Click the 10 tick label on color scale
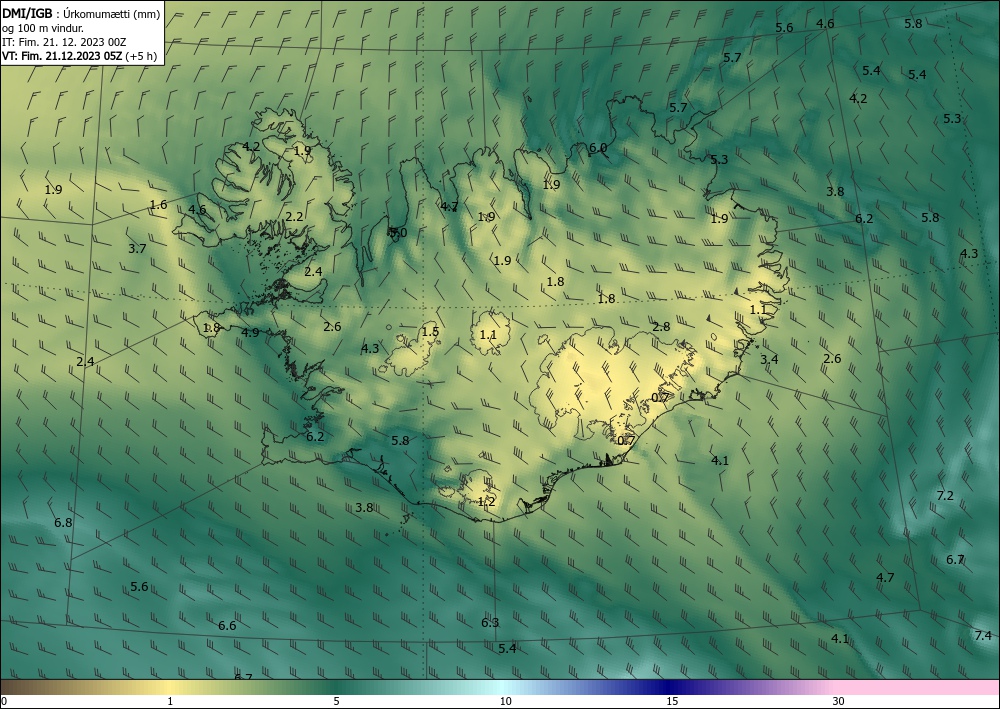This screenshot has width=1000, height=709. click(x=506, y=702)
